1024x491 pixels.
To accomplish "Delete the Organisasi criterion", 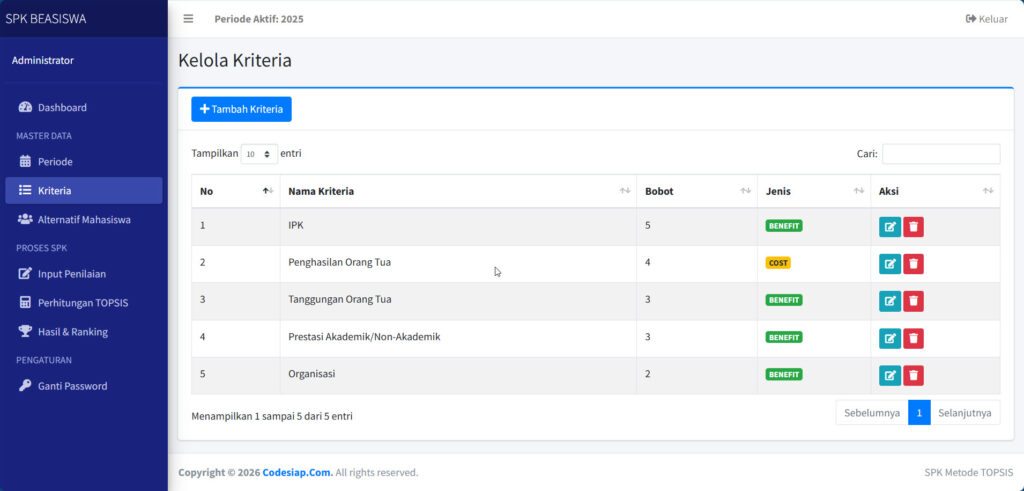I will [x=913, y=375].
